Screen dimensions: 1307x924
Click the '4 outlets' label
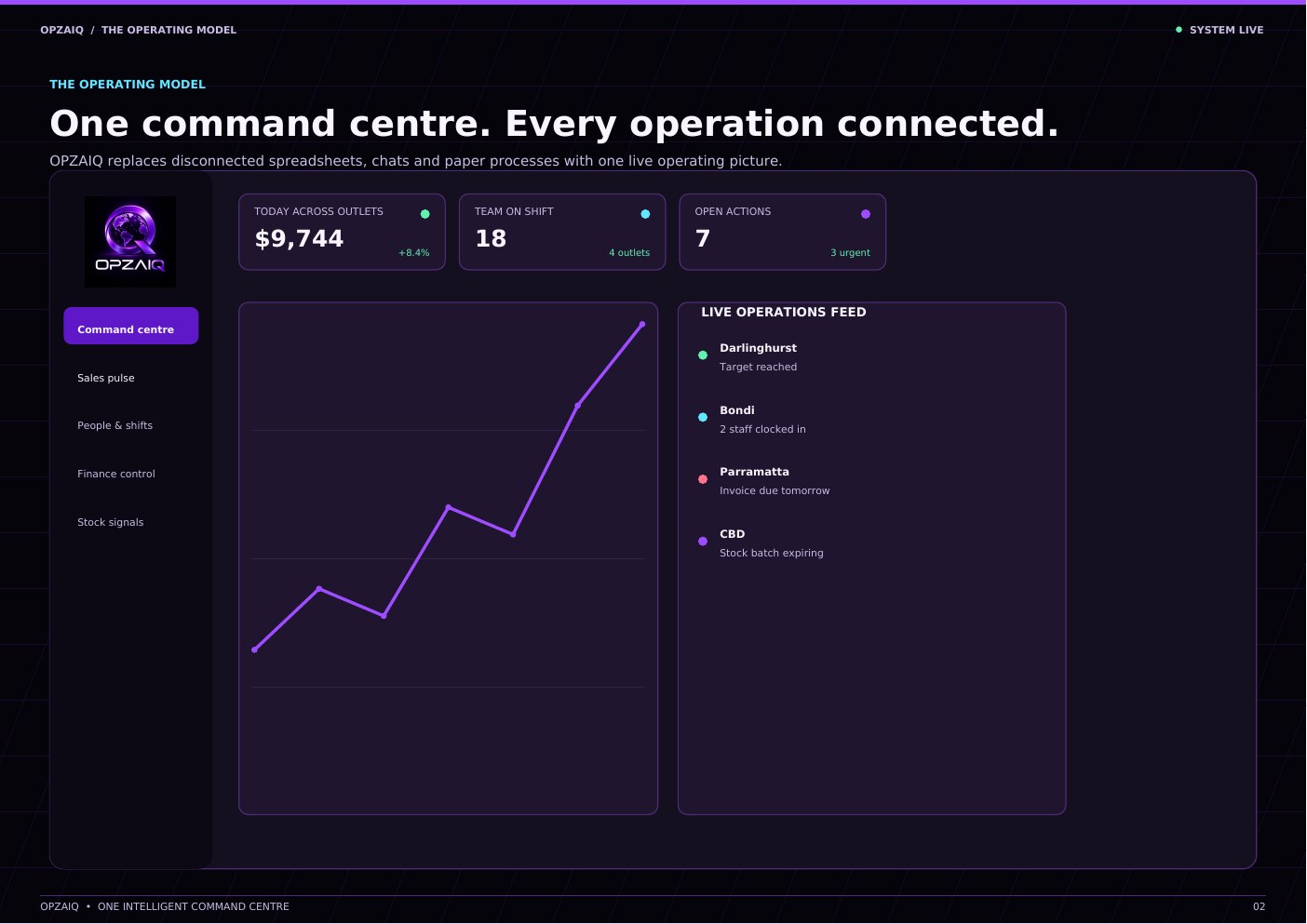[x=629, y=253]
